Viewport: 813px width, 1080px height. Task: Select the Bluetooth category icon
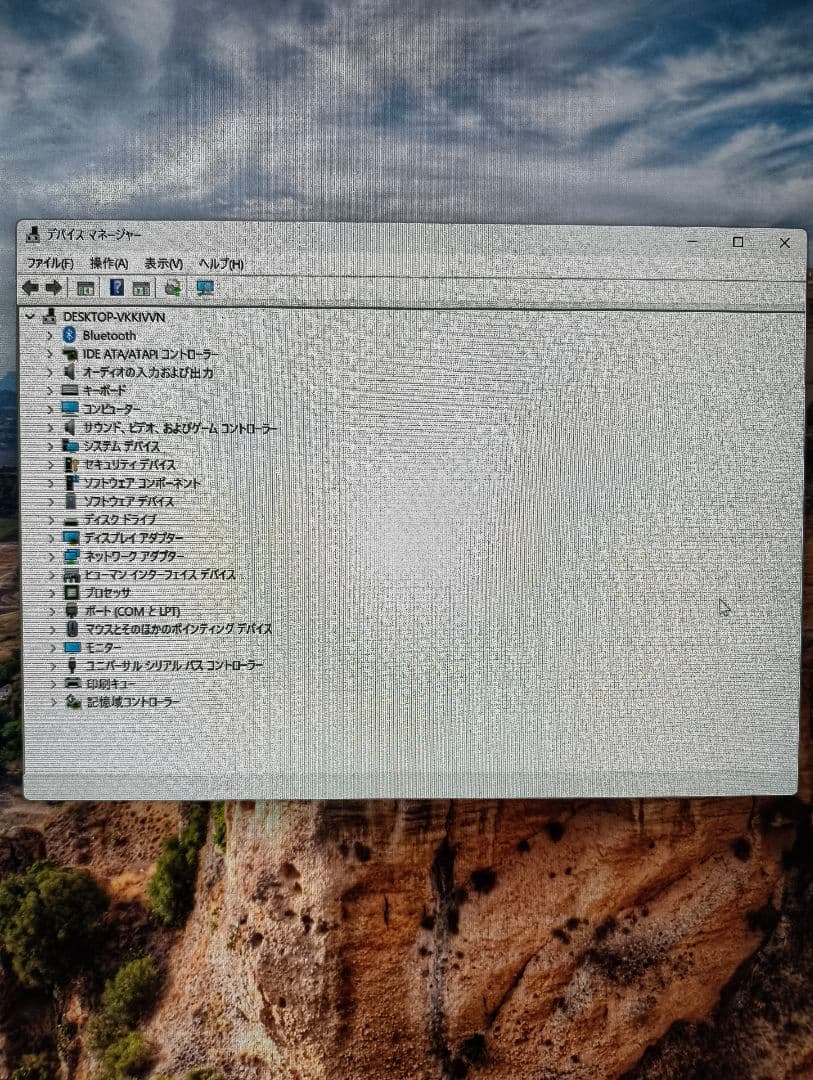tap(67, 335)
